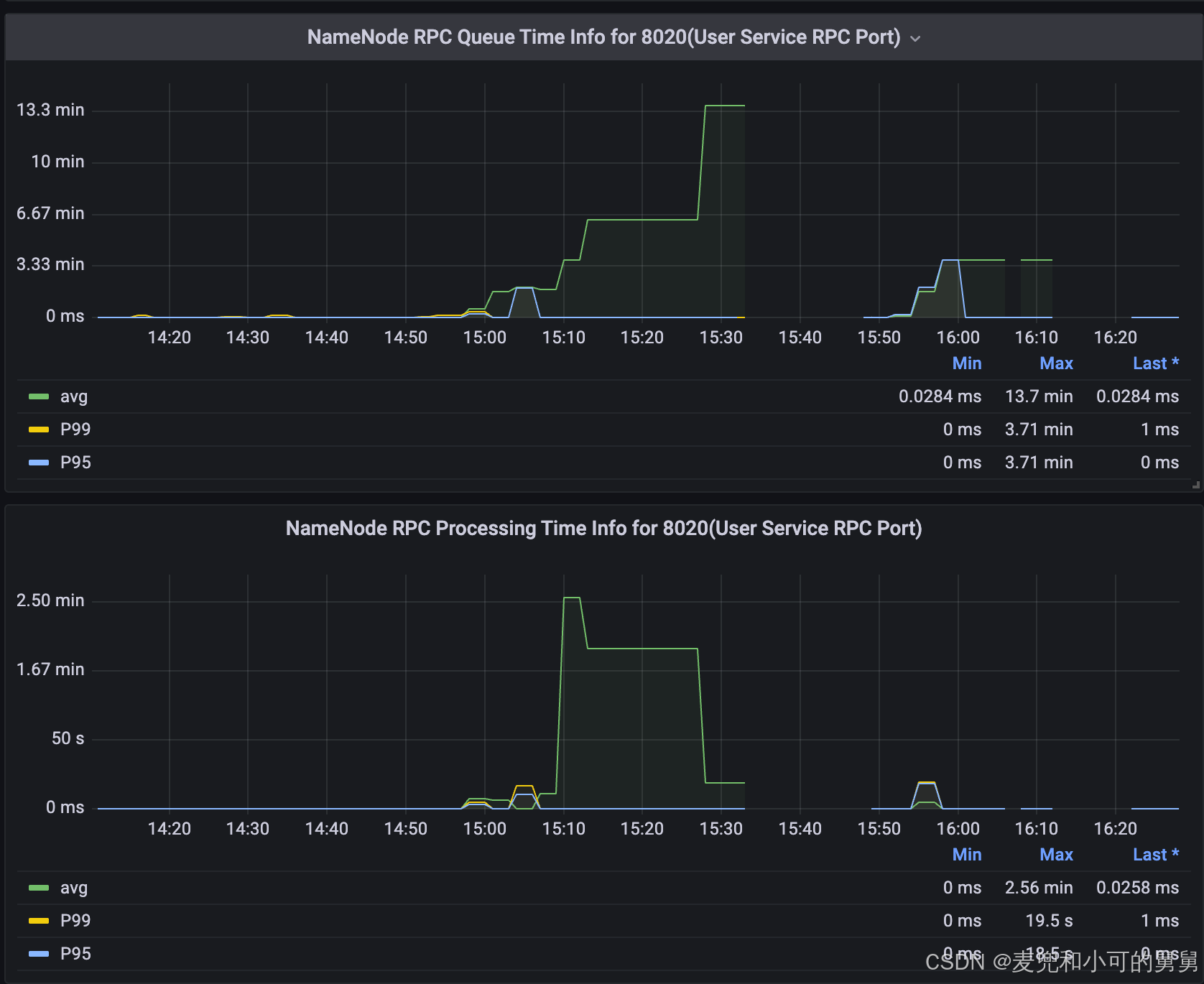Image resolution: width=1204 pixels, height=984 pixels.
Task: Sort Processing Time legend by Last * column
Action: coord(1156,855)
